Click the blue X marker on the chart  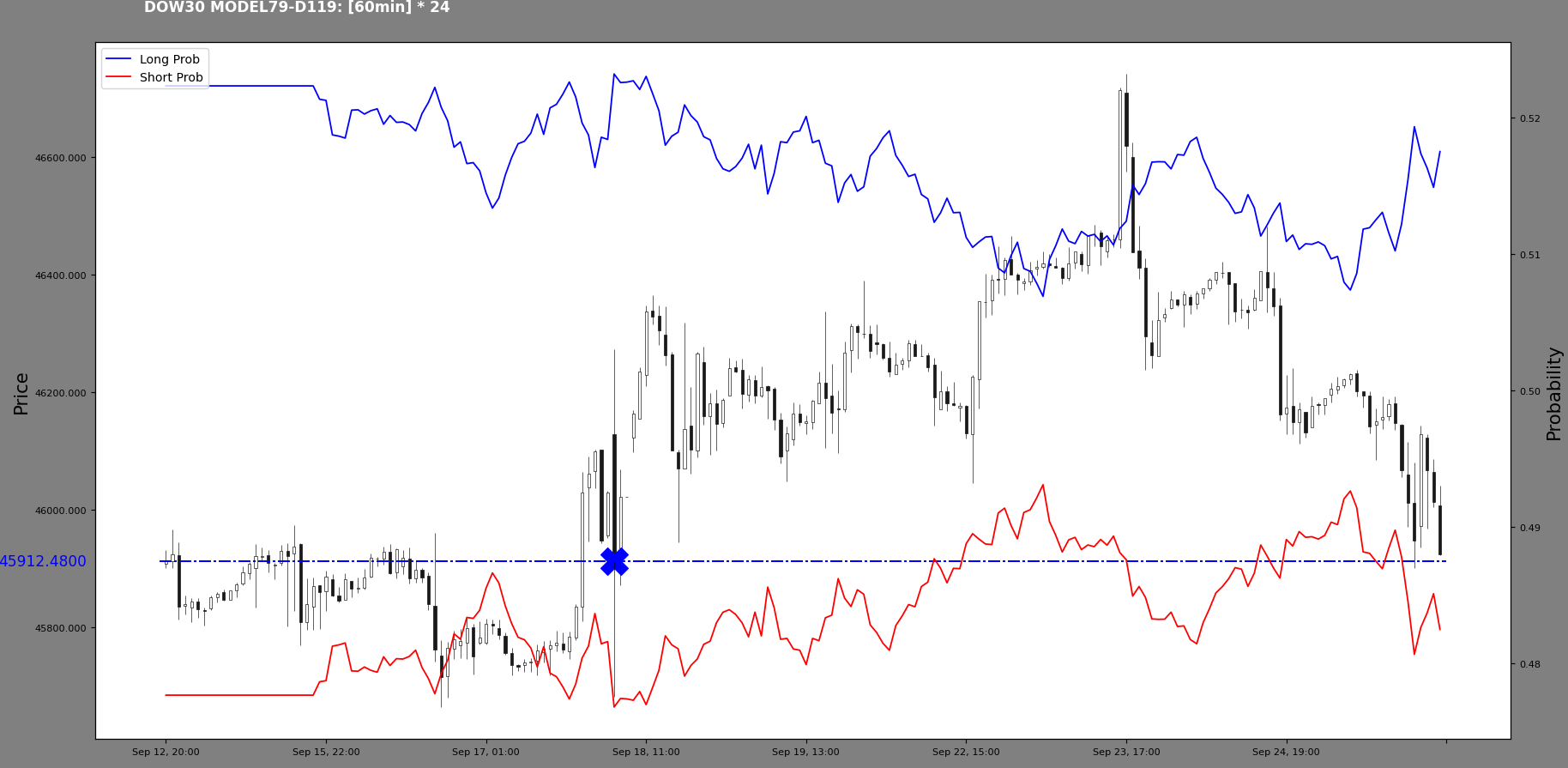pyautogui.click(x=614, y=562)
